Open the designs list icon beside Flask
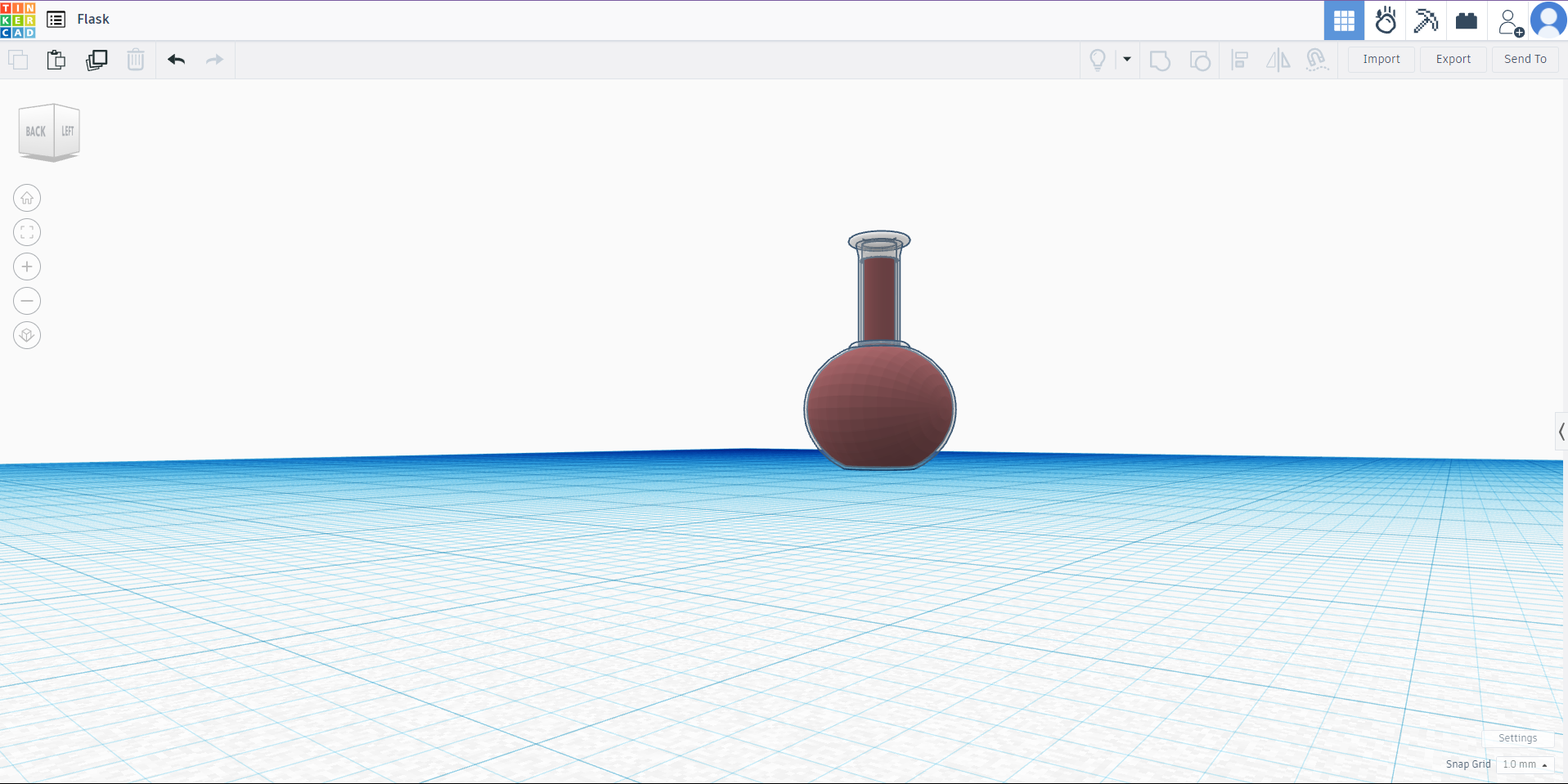 click(x=56, y=20)
